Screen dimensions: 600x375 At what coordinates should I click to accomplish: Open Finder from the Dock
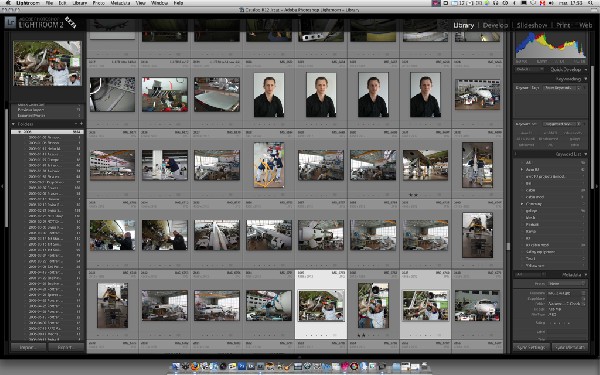[x=176, y=367]
